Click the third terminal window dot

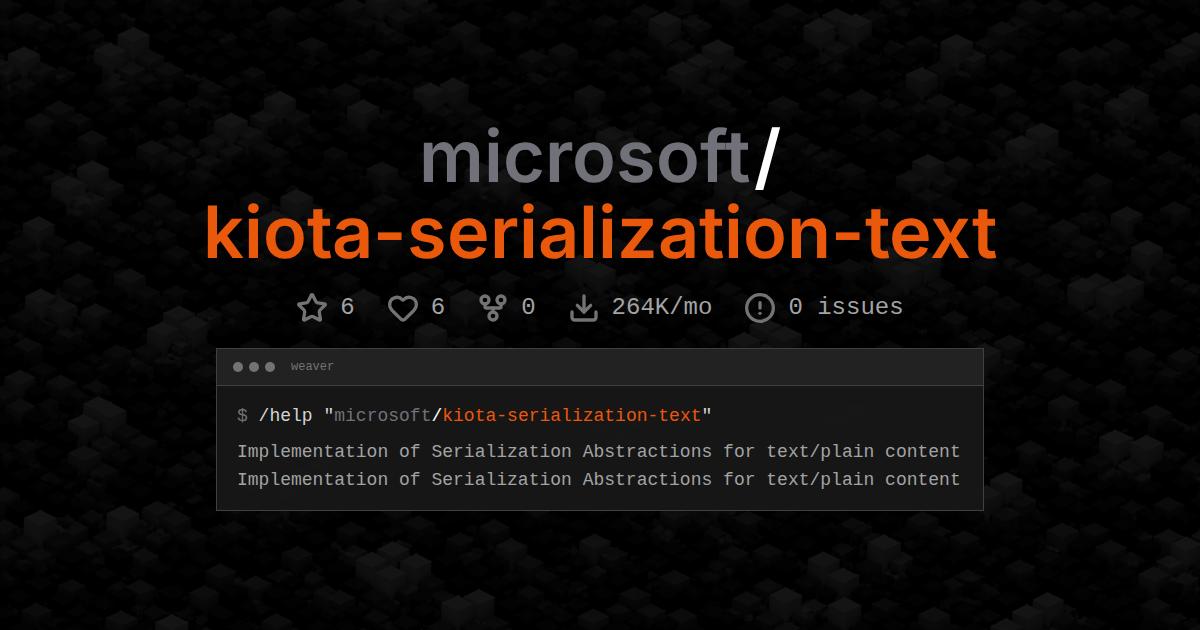270,367
